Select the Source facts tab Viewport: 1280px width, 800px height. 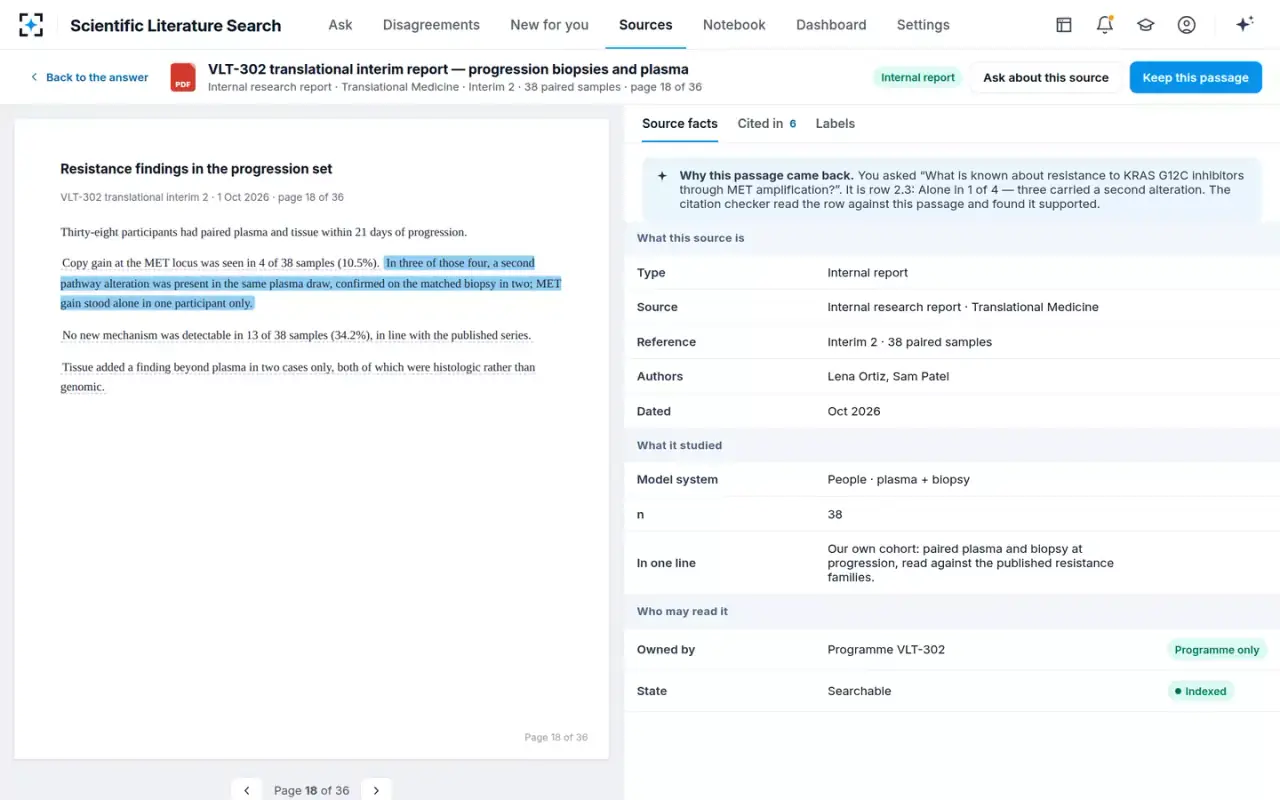[x=680, y=124]
